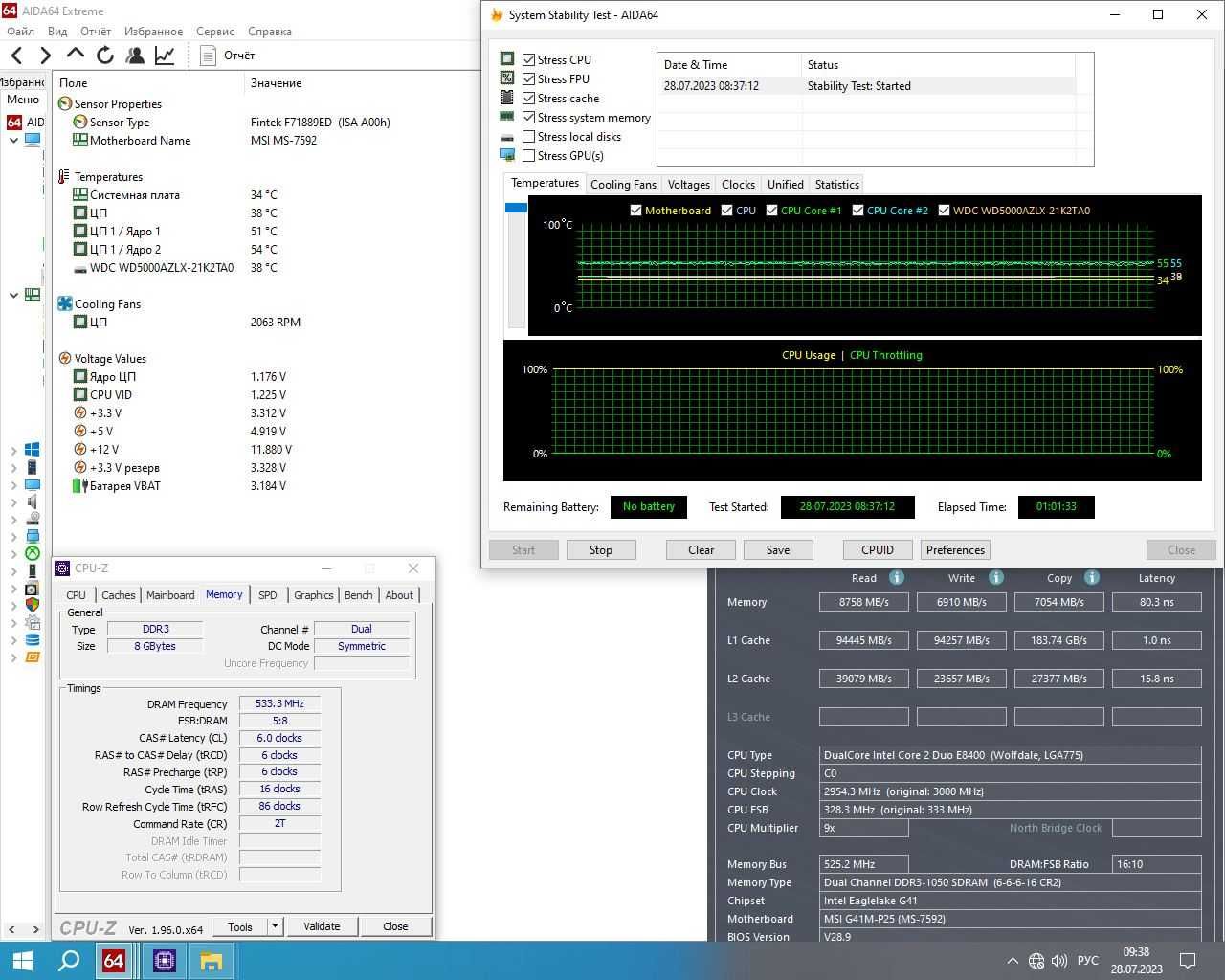Click the info icon next to Write

(996, 577)
